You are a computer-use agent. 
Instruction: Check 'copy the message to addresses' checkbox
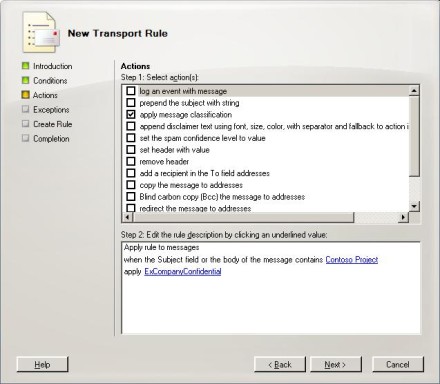click(x=131, y=185)
